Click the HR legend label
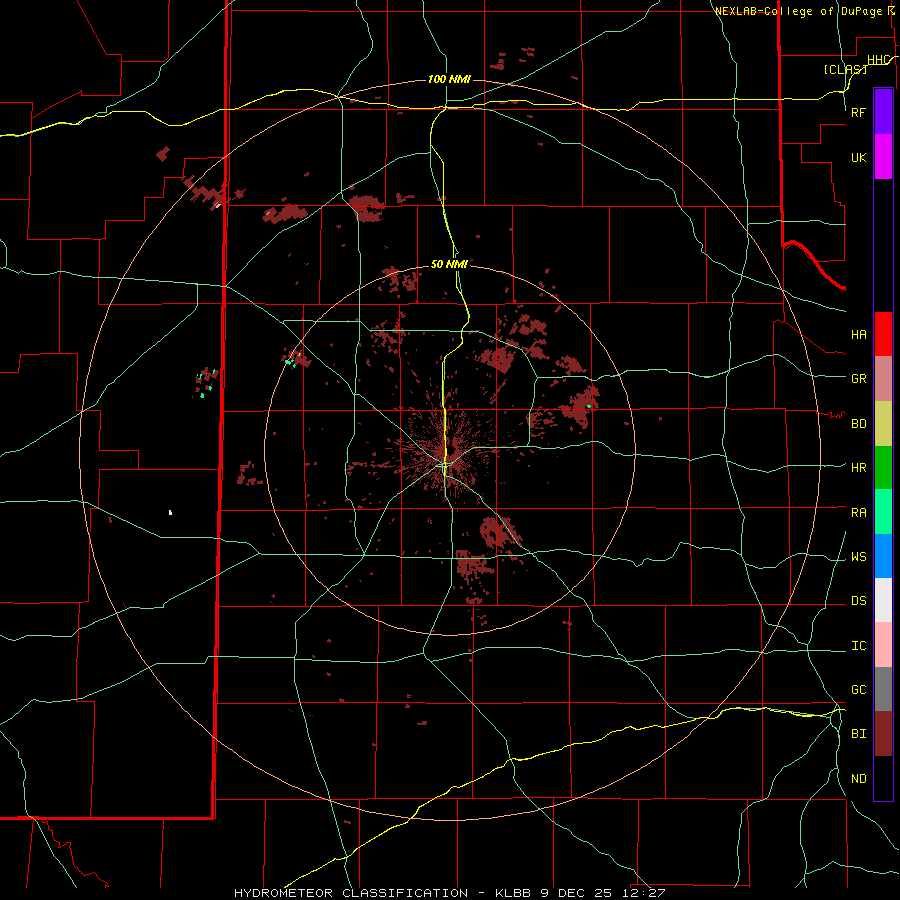This screenshot has height=900, width=900. point(858,468)
